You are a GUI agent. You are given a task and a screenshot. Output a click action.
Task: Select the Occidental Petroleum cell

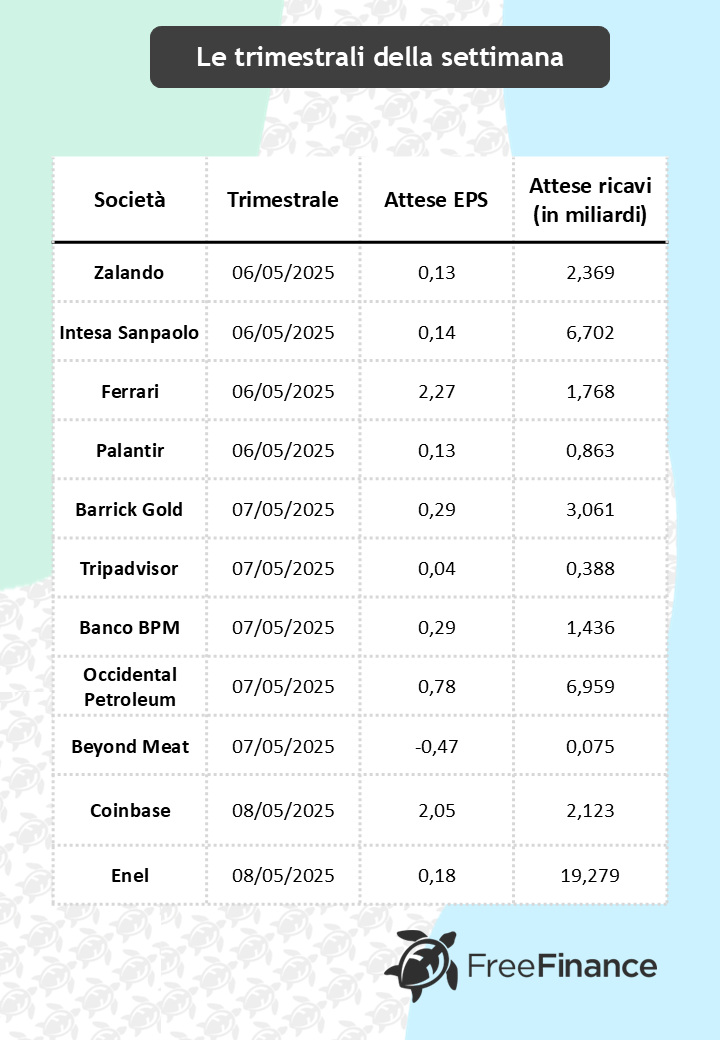(130, 687)
